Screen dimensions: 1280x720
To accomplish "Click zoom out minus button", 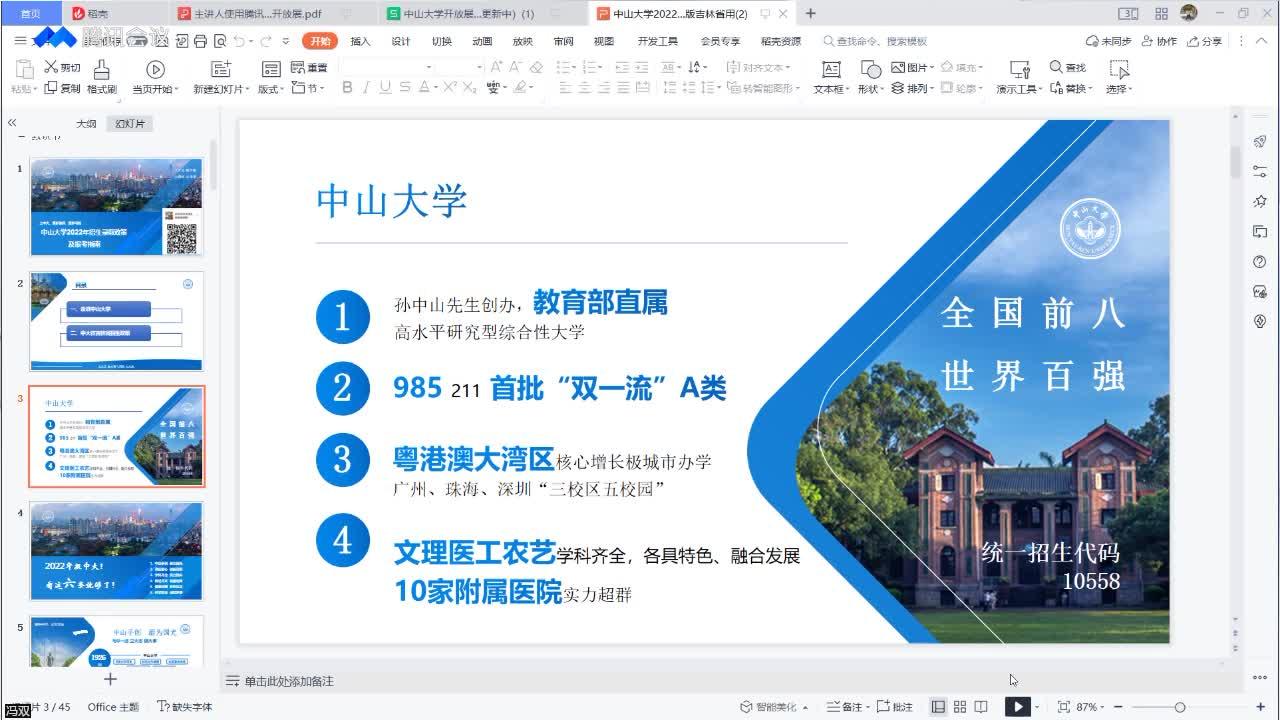I will [x=1118, y=707].
